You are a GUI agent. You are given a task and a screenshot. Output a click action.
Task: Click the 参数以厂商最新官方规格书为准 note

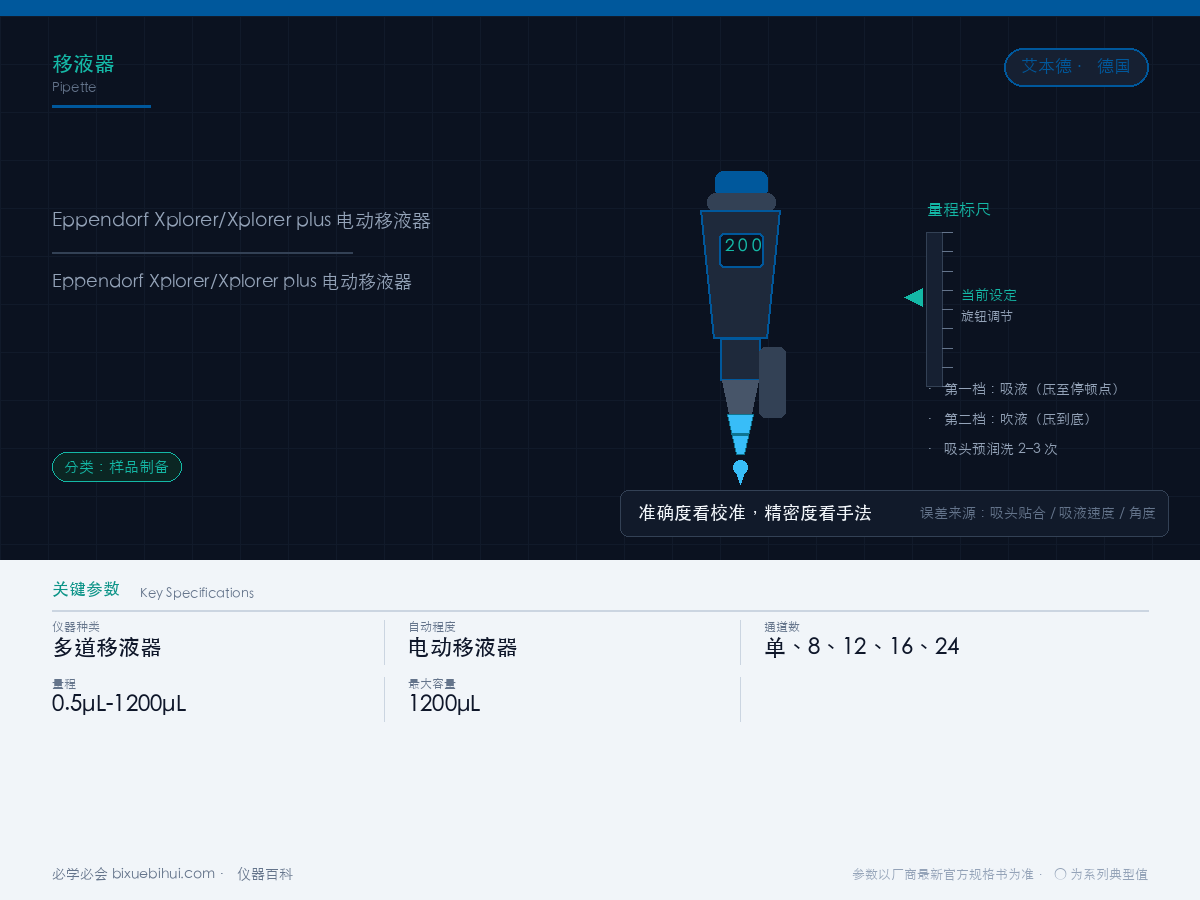[943, 874]
